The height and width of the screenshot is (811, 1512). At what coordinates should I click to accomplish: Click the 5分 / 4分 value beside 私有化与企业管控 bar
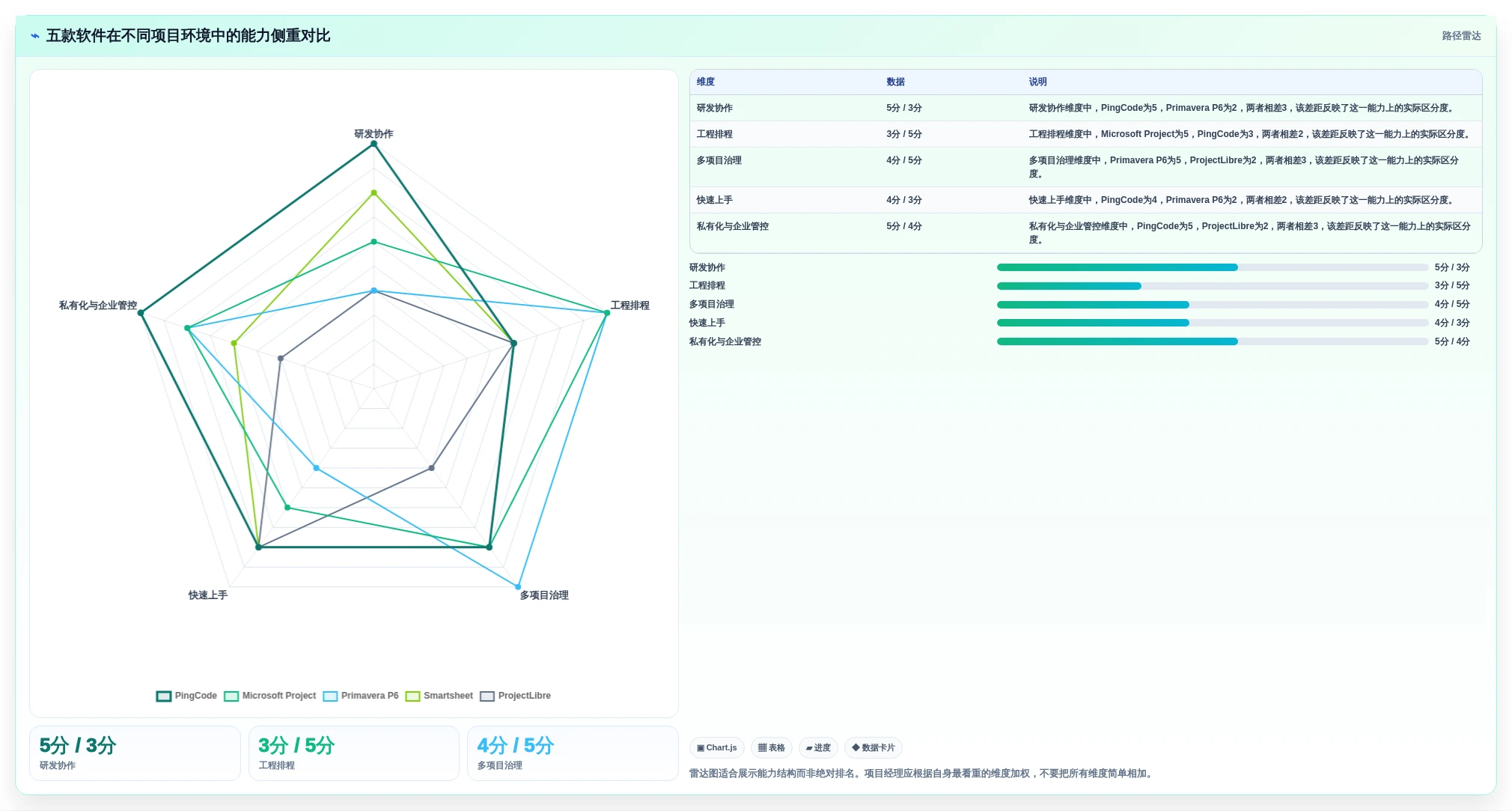1452,341
